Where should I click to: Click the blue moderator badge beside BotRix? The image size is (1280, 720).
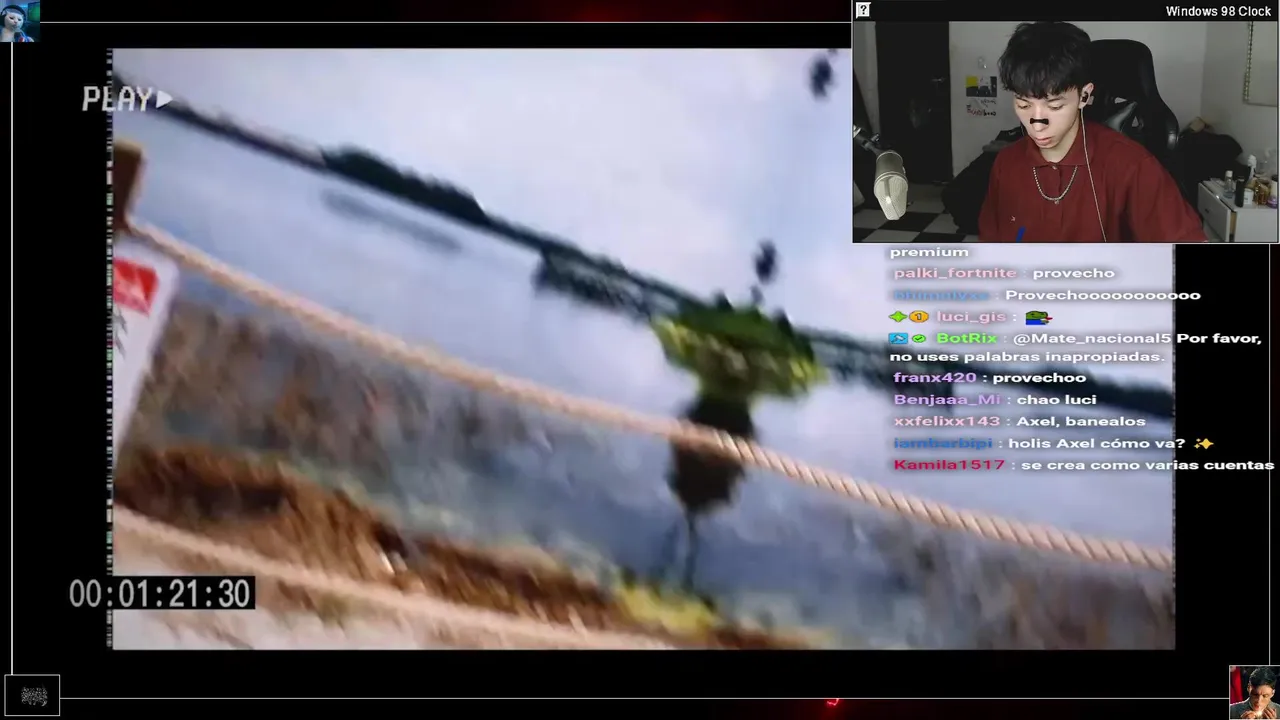click(898, 339)
